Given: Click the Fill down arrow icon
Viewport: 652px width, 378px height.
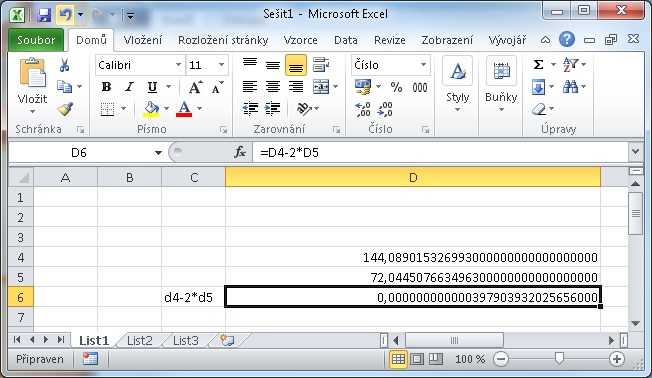Looking at the screenshot, I should (x=538, y=87).
